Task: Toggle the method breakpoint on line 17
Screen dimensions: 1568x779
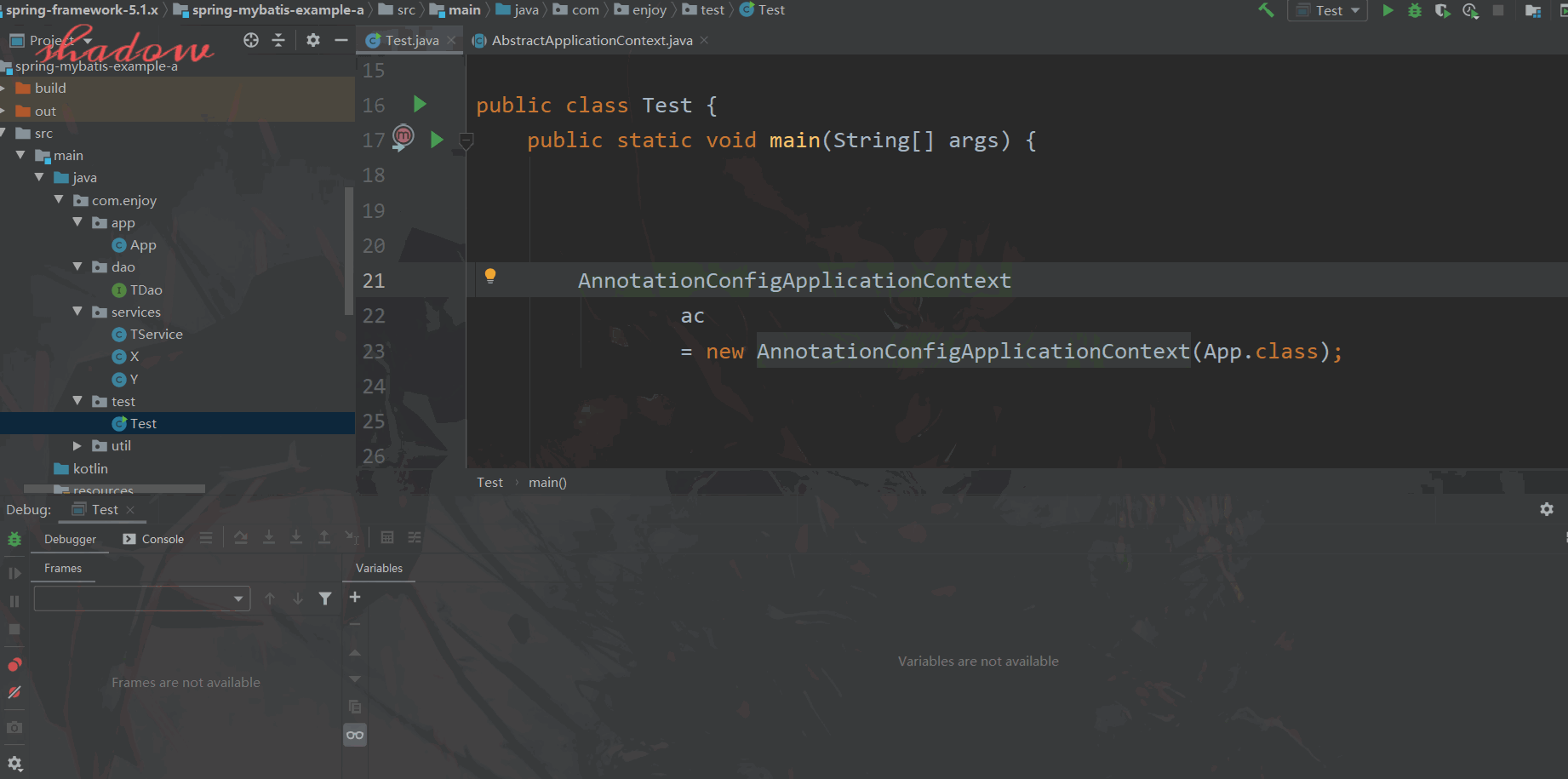Action: click(x=403, y=135)
